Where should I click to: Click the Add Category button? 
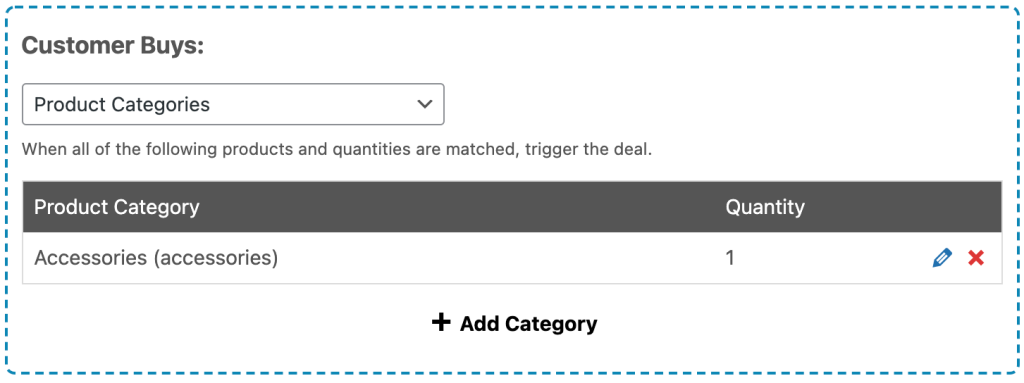pos(514,323)
